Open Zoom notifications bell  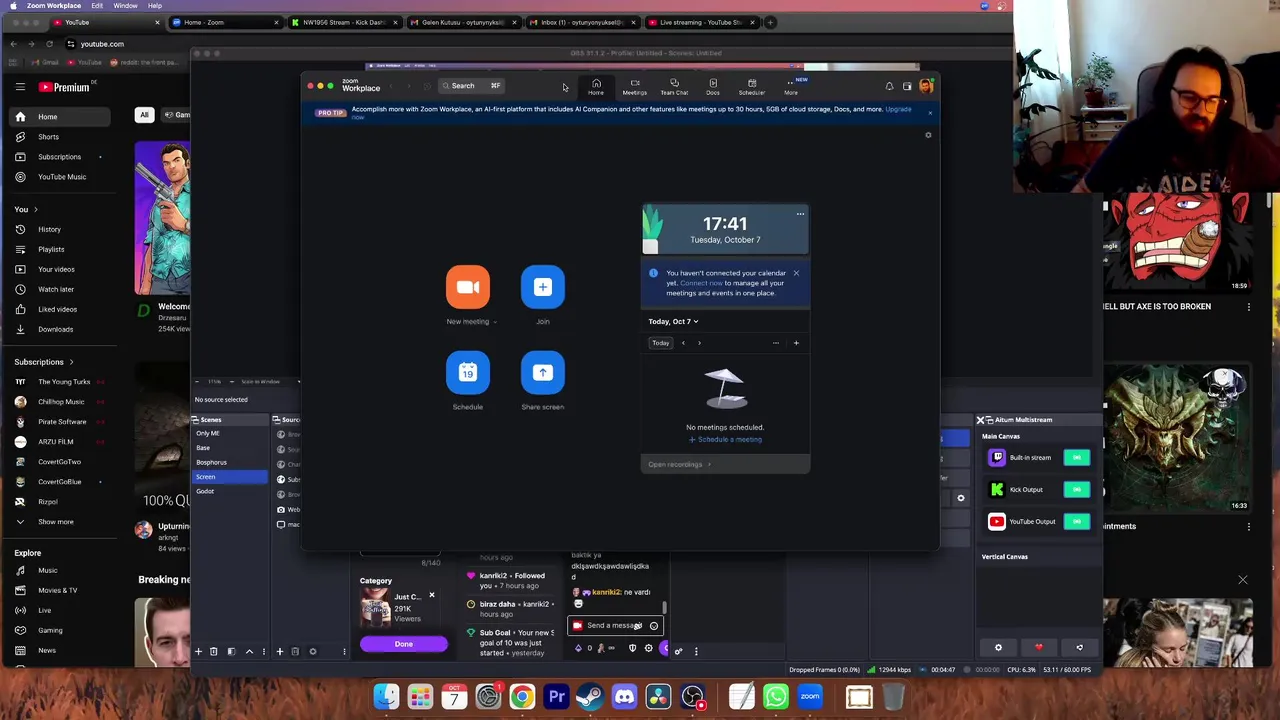[x=889, y=86]
